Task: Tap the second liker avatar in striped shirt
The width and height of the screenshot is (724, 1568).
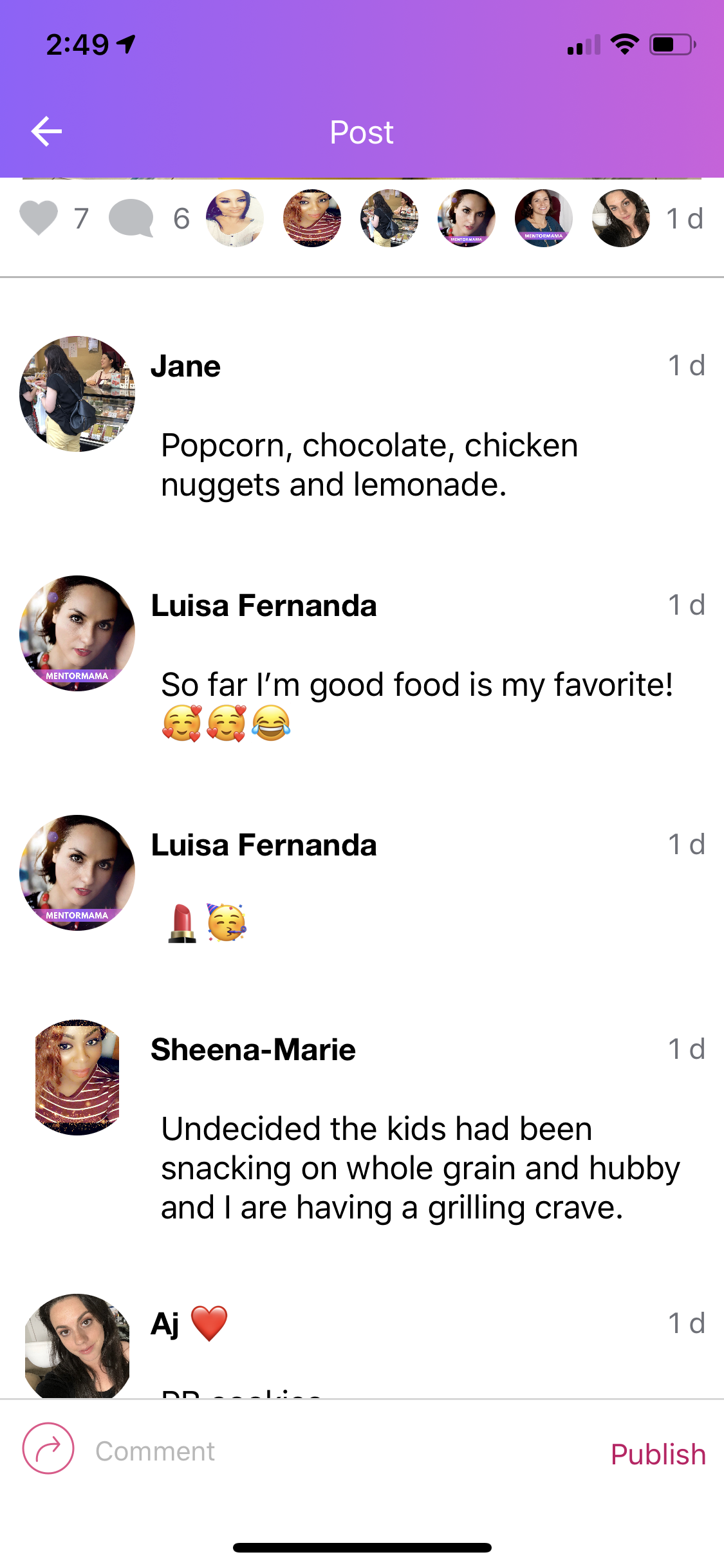Action: [312, 218]
